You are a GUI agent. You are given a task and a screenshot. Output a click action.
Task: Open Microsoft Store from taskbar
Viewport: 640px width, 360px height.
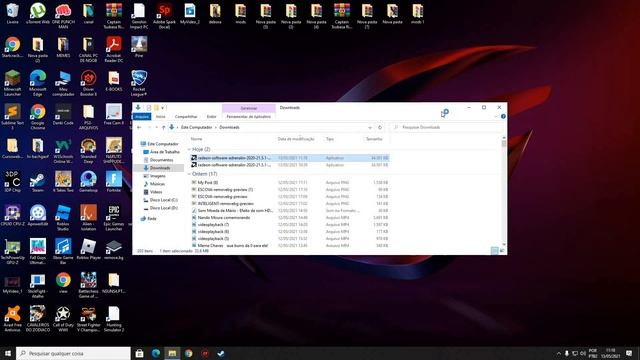click(x=140, y=353)
